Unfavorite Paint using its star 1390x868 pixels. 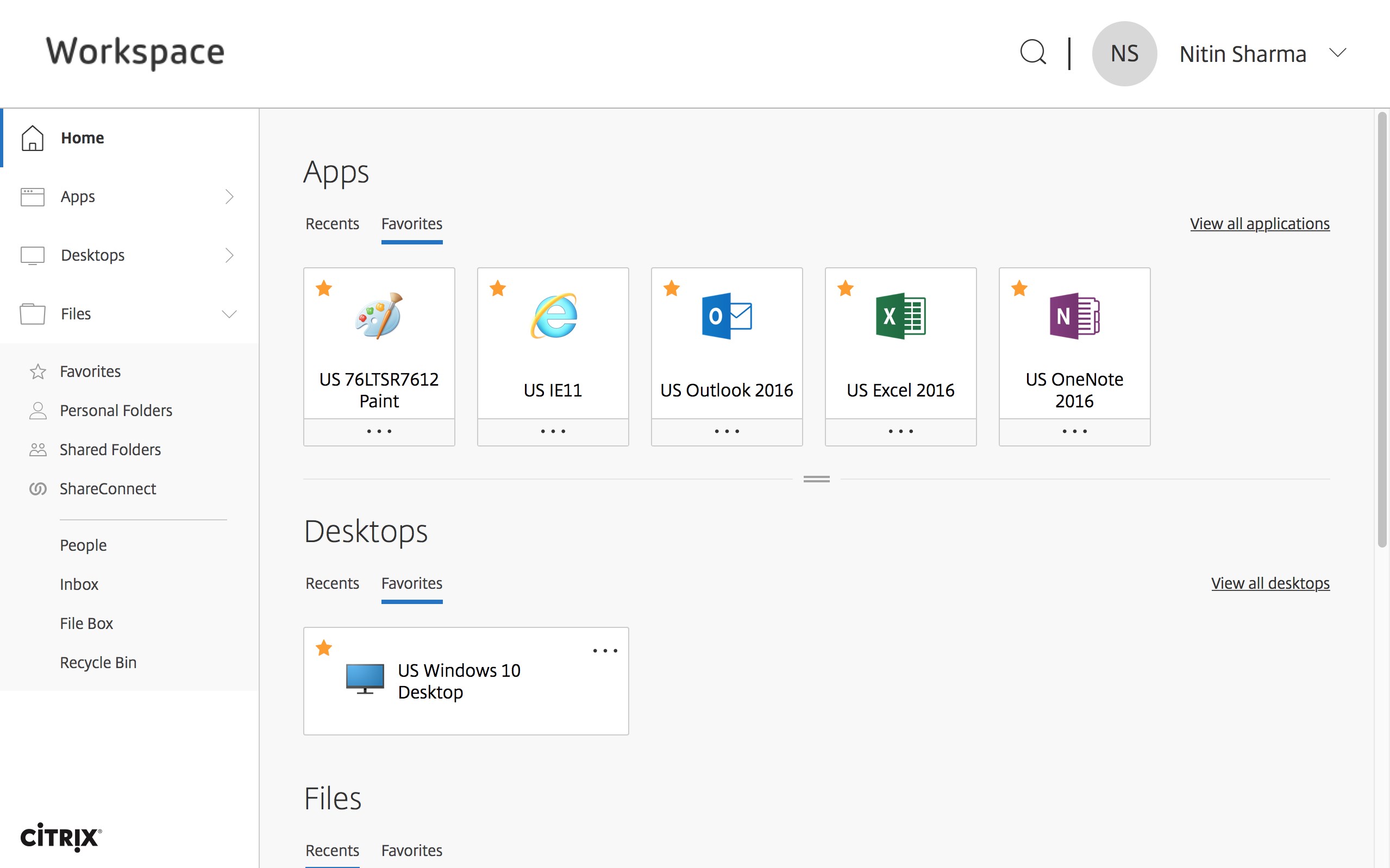(x=324, y=288)
